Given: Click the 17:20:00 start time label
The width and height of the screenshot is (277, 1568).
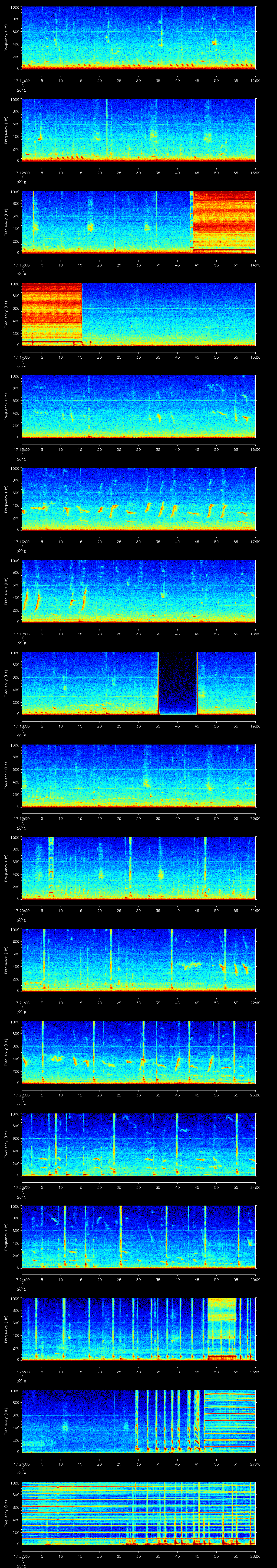Looking at the screenshot, I should point(21,910).
